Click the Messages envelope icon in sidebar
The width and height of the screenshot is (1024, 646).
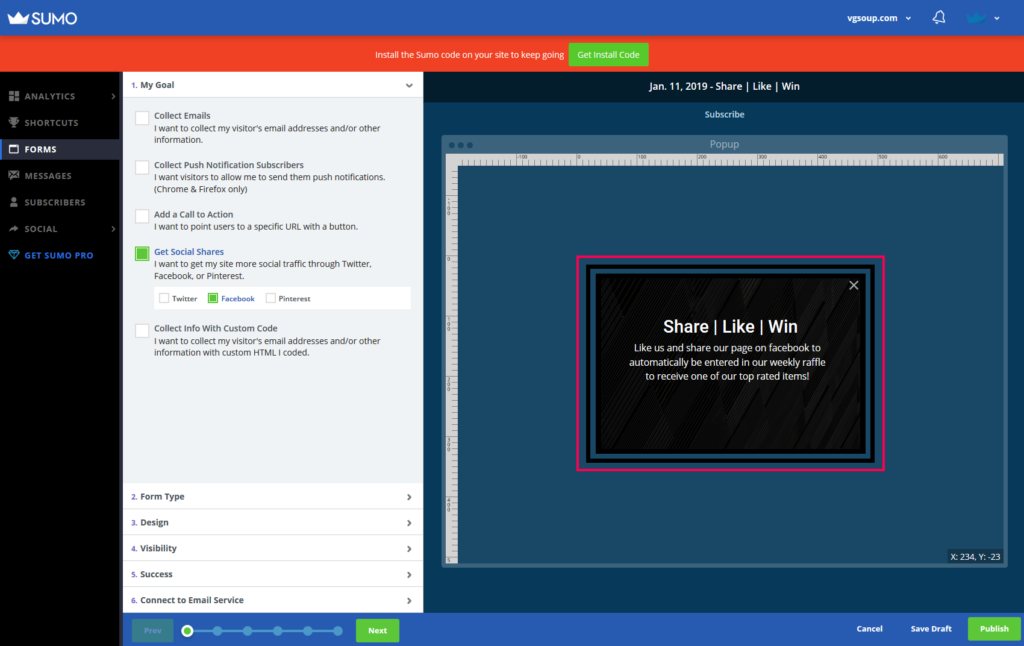pos(14,176)
